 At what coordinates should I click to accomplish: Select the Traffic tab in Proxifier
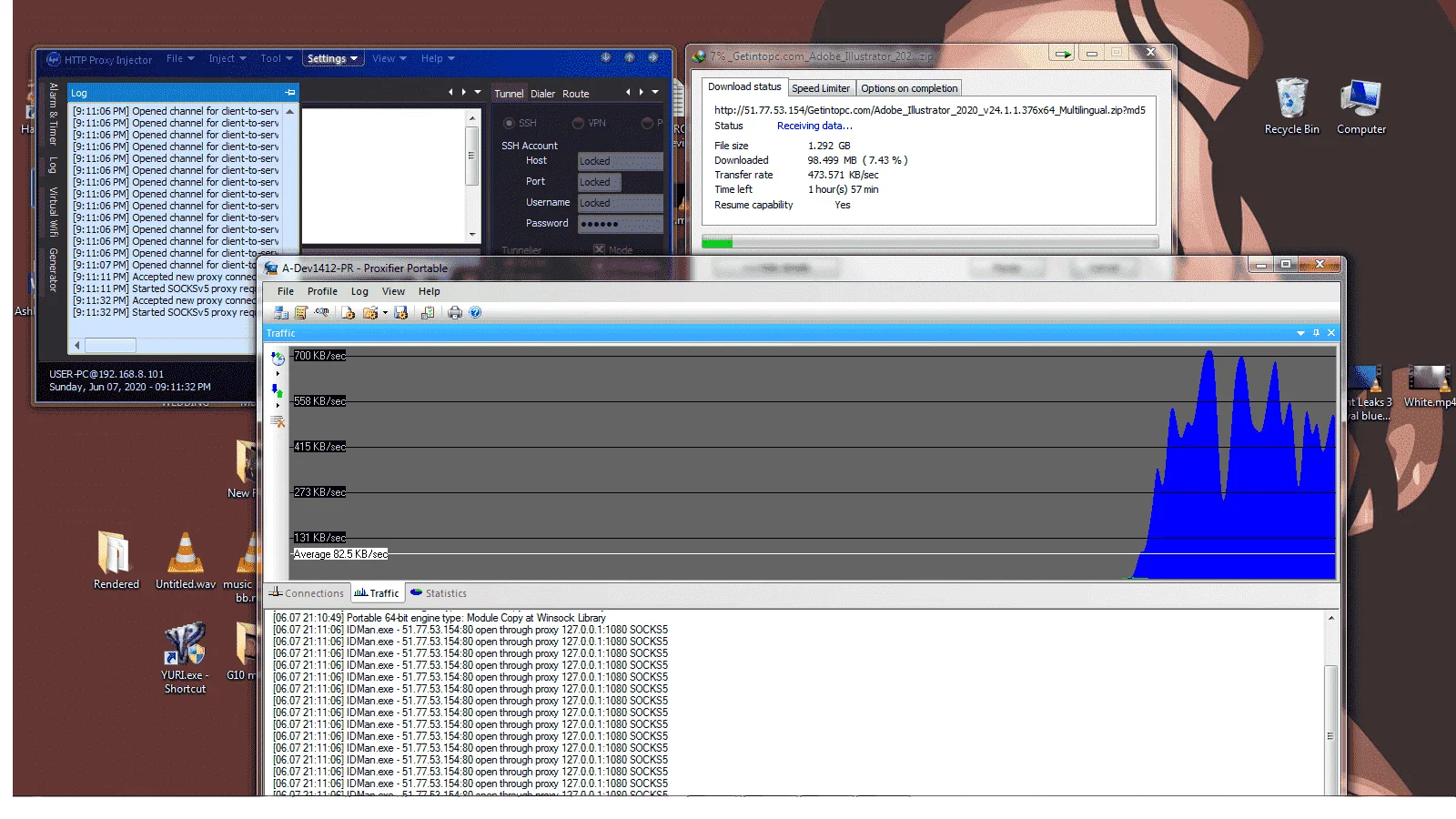pos(377,593)
